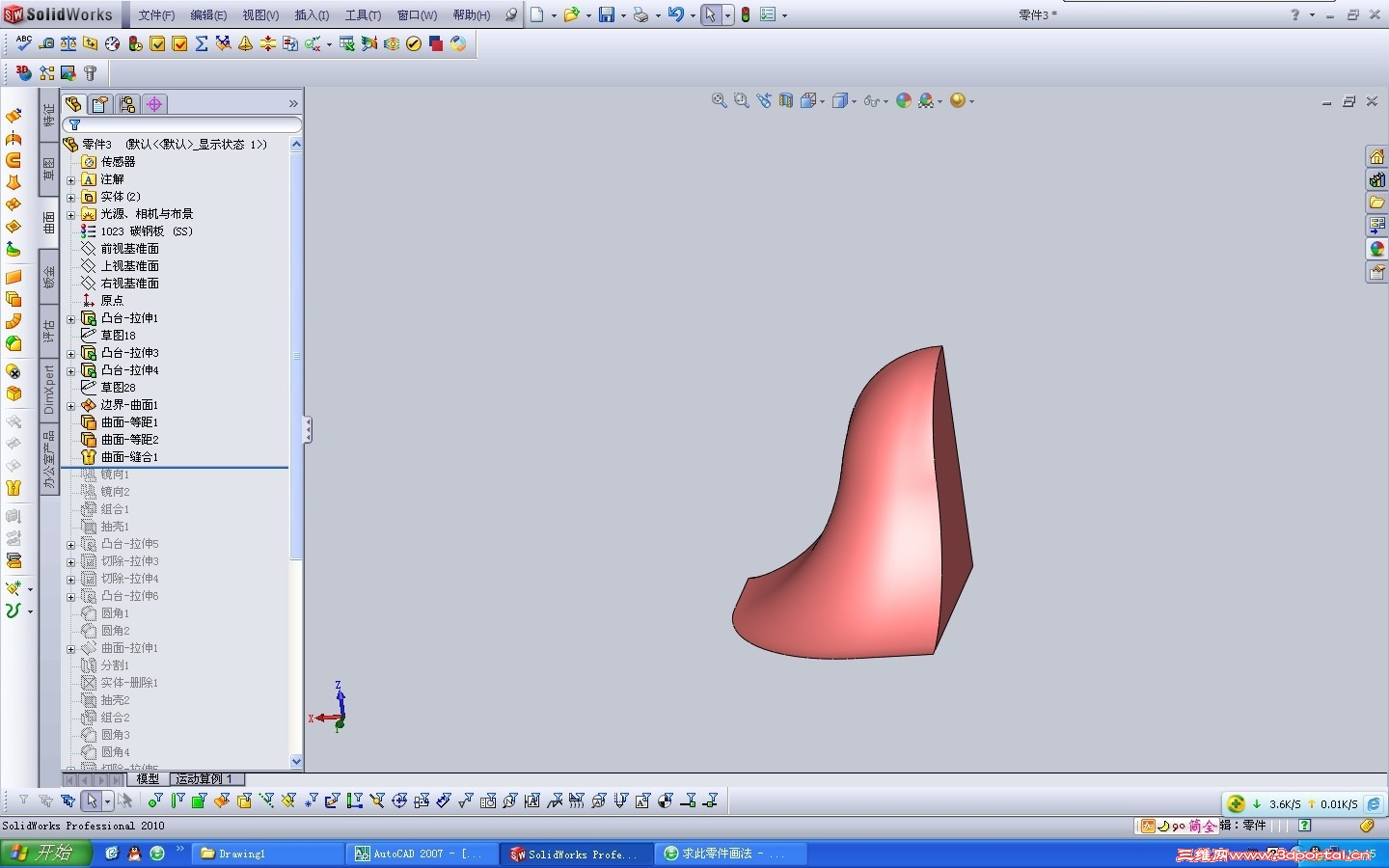The height and width of the screenshot is (868, 1389).
Task: Expand the 注解 tree node
Action: point(70,179)
